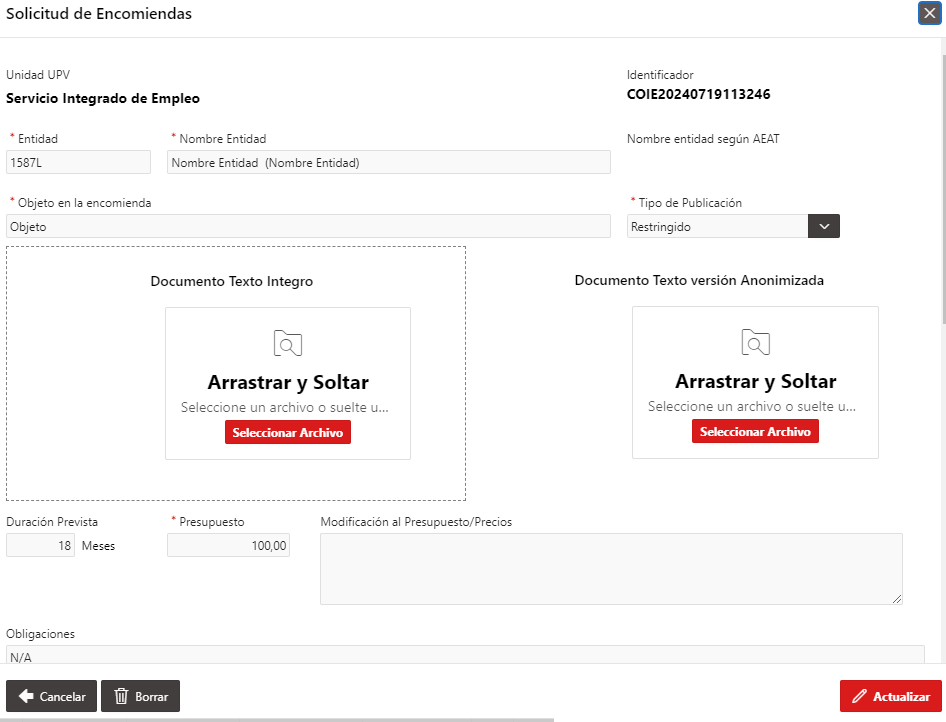Click the back arrow icon on Cancelar
This screenshot has width=946, height=722.
(x=26, y=696)
